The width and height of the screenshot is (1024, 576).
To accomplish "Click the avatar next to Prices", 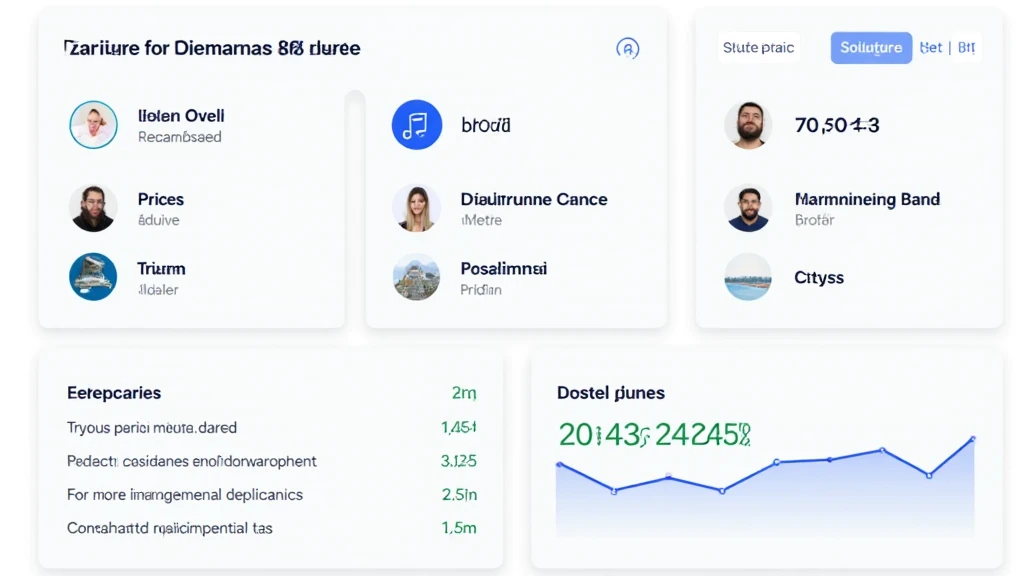I will [93, 208].
